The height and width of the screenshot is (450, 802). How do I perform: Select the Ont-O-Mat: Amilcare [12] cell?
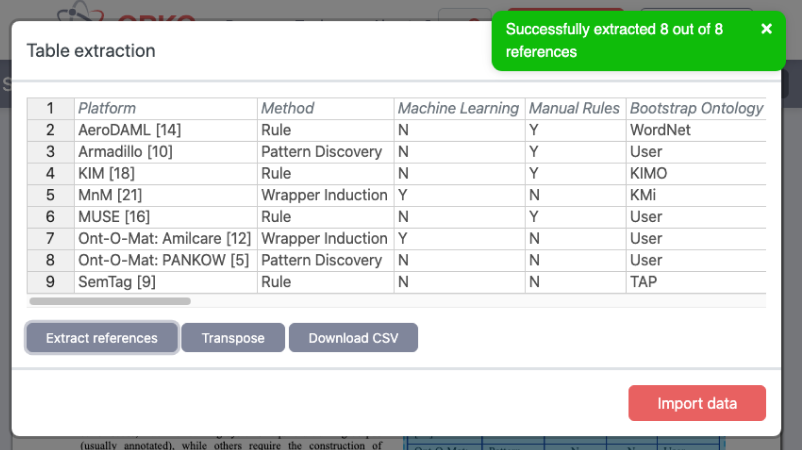click(165, 238)
